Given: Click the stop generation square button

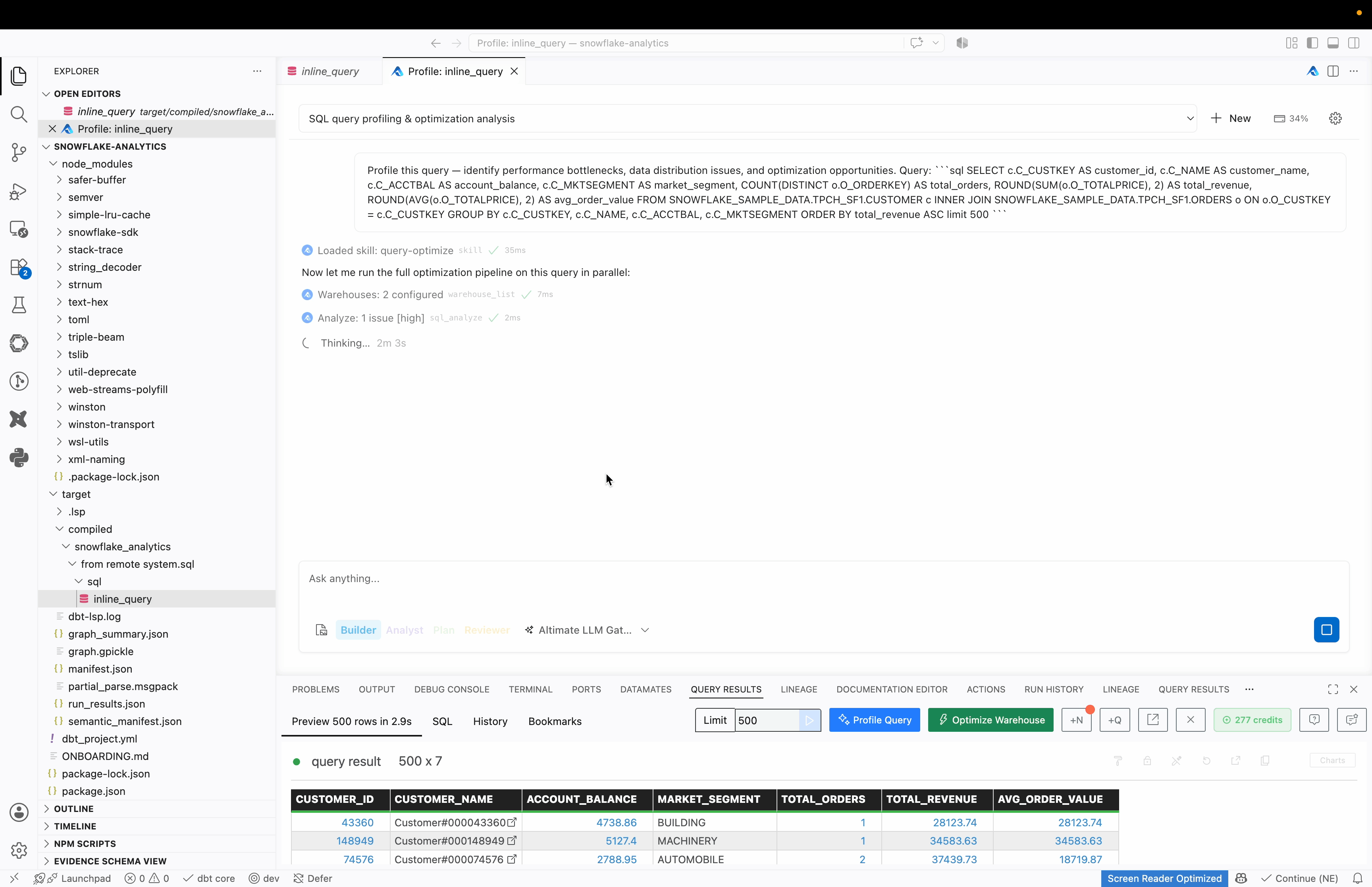Looking at the screenshot, I should (x=1326, y=630).
